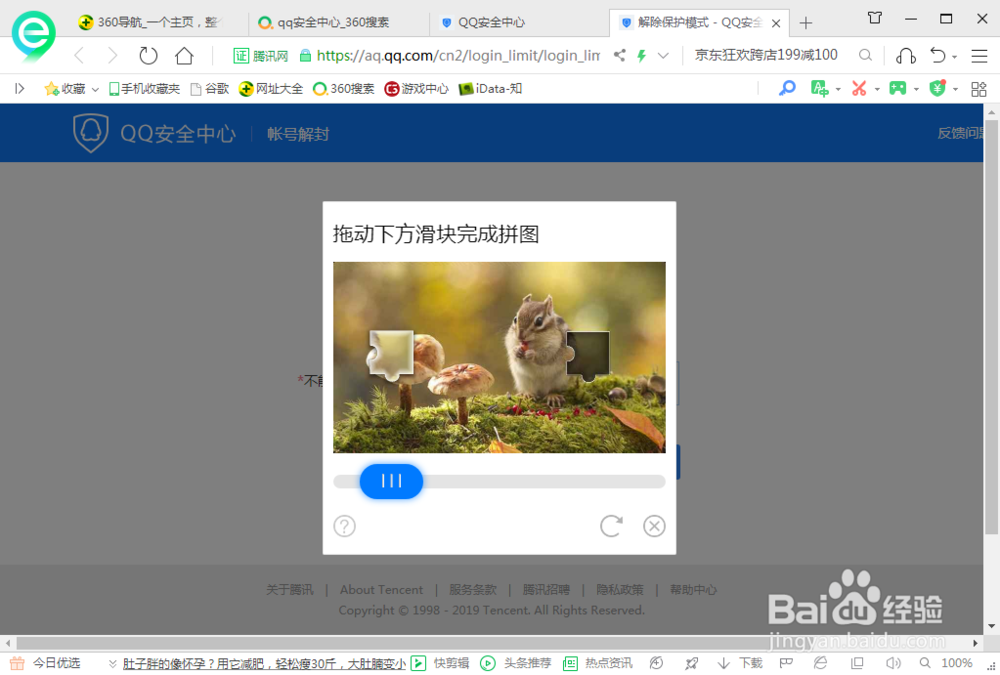The height and width of the screenshot is (675, 1000).
Task: Open undo arrow's dropdown caret
Action: (x=955, y=57)
